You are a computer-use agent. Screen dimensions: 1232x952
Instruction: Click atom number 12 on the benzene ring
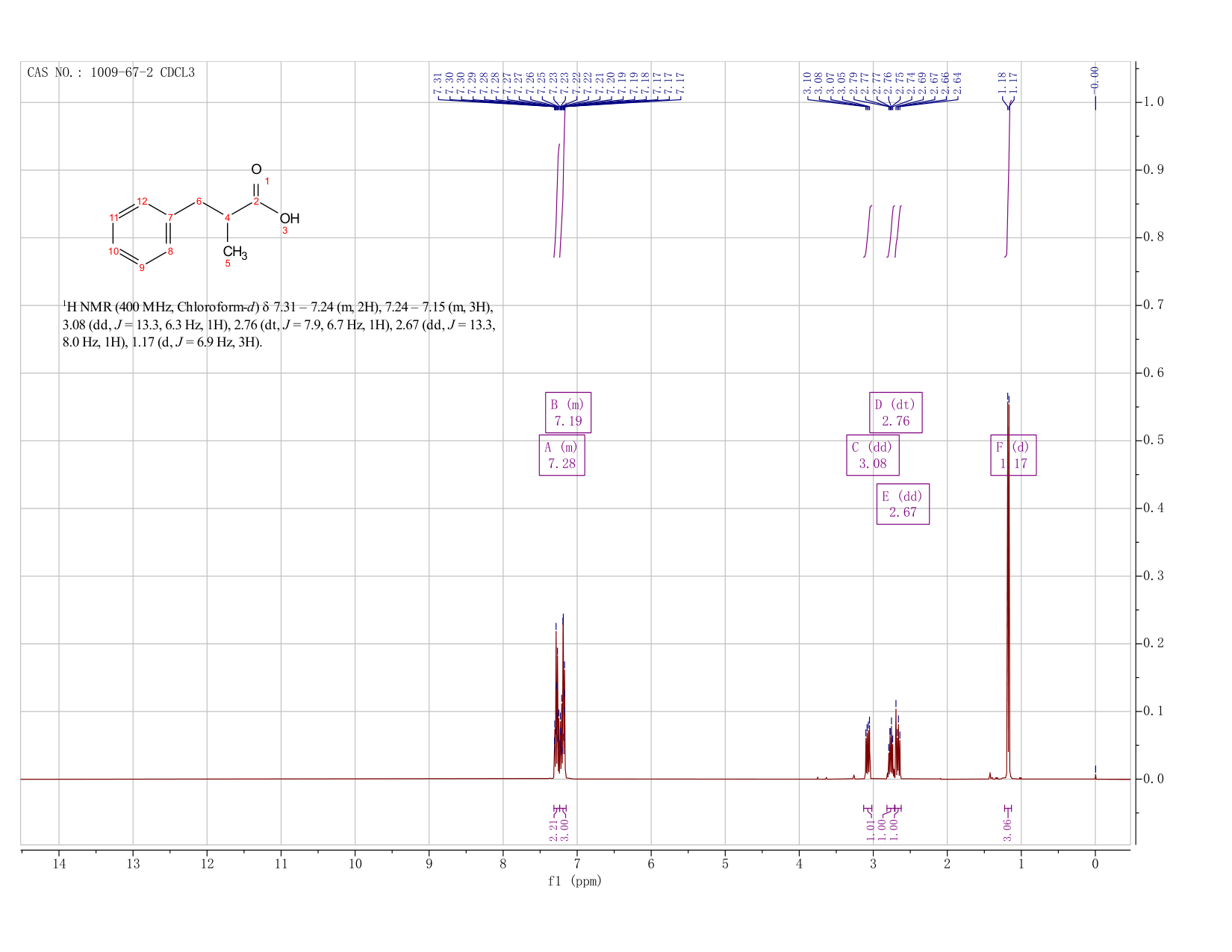(142, 201)
